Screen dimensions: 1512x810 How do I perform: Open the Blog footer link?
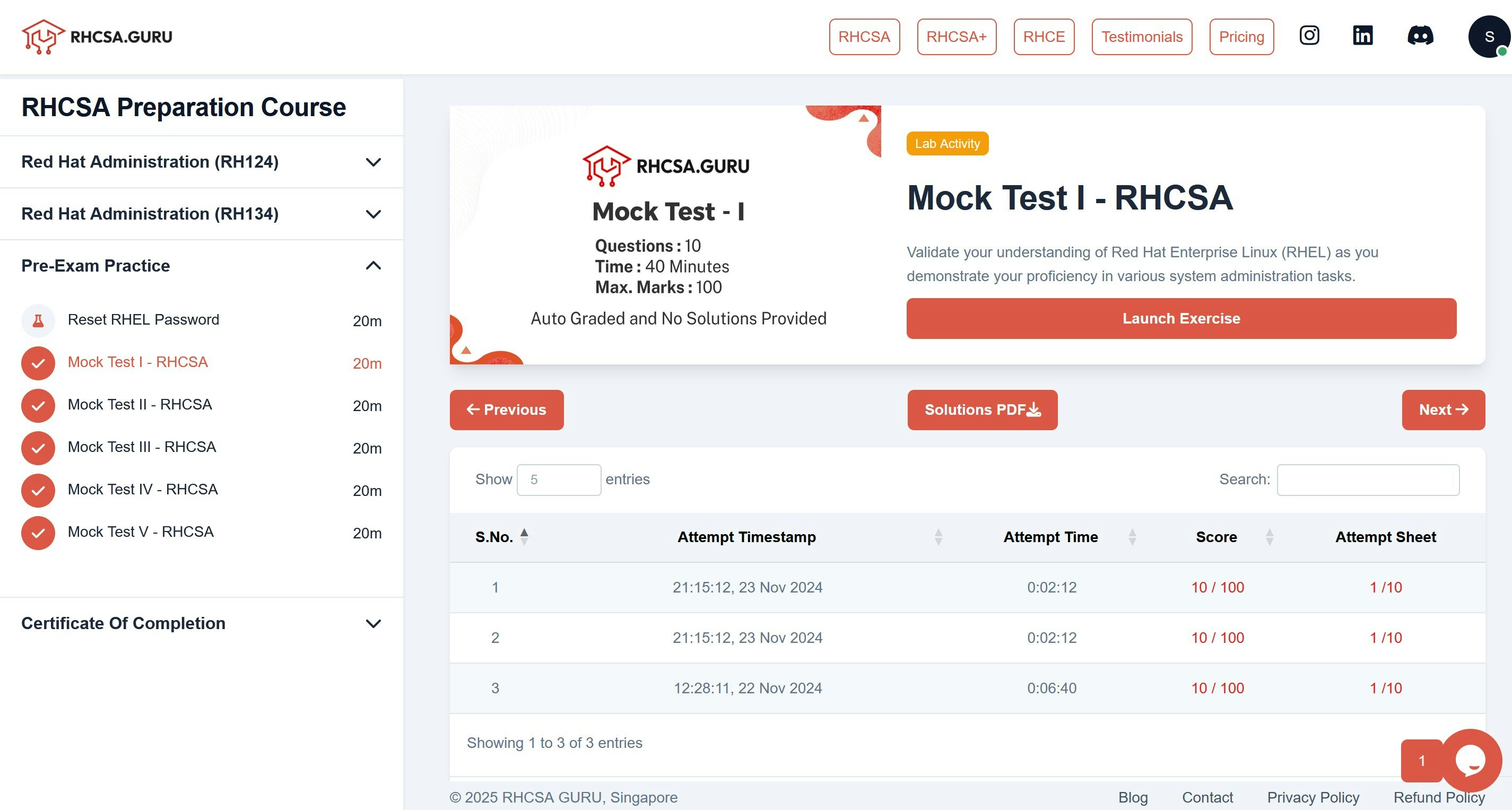[x=1133, y=797]
